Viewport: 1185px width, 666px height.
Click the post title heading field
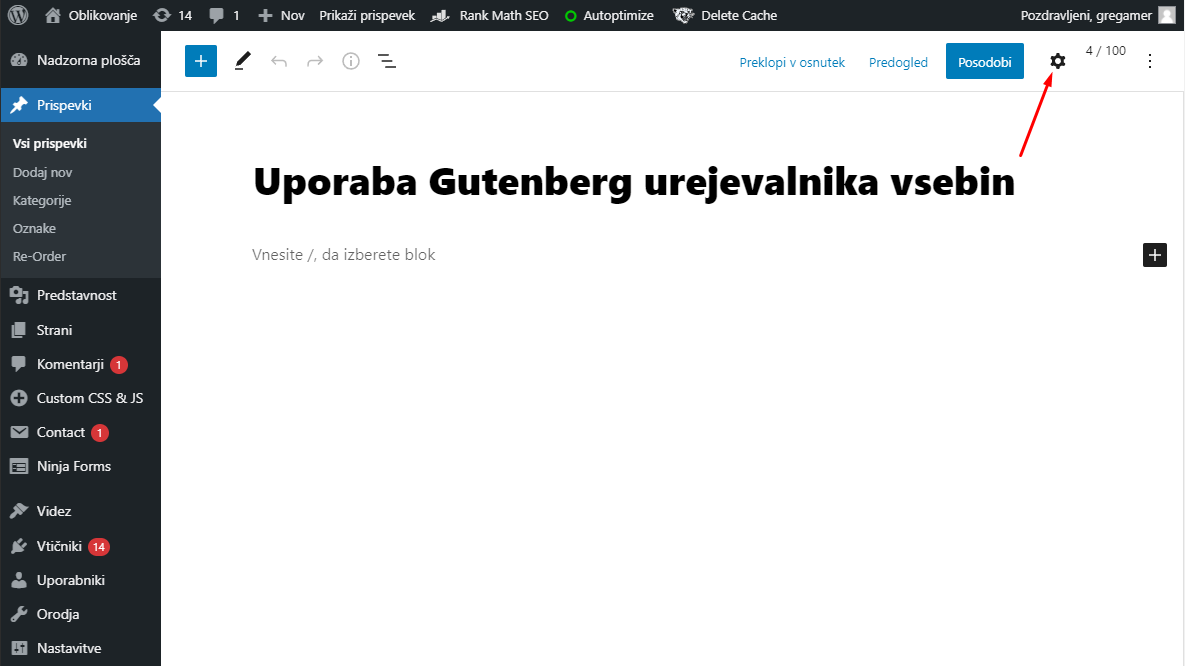click(x=634, y=182)
